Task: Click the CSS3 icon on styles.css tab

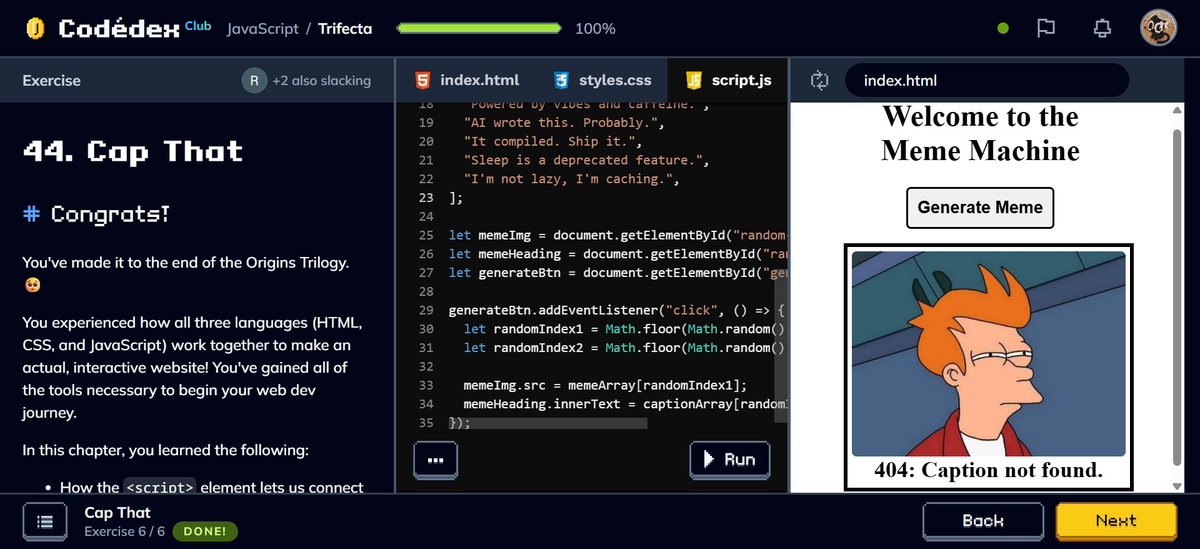Action: (561, 80)
